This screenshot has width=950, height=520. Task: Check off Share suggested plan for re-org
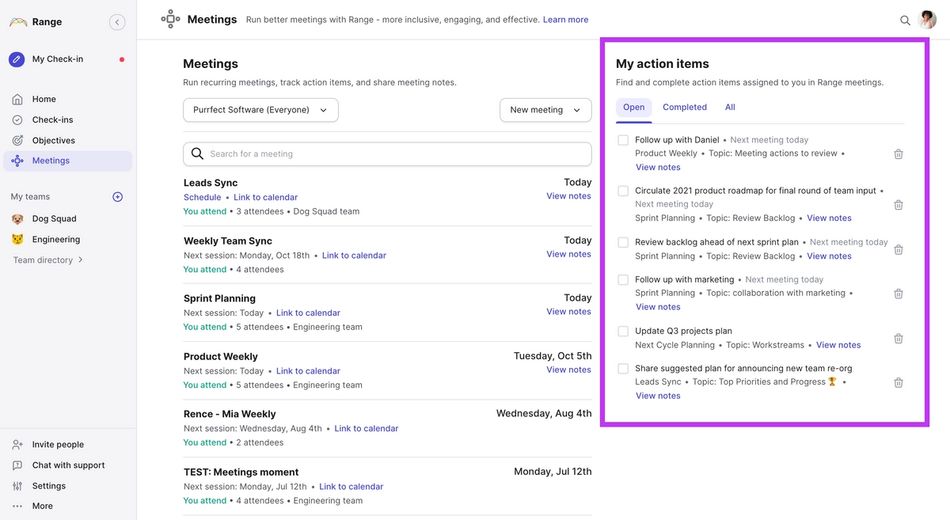[623, 368]
